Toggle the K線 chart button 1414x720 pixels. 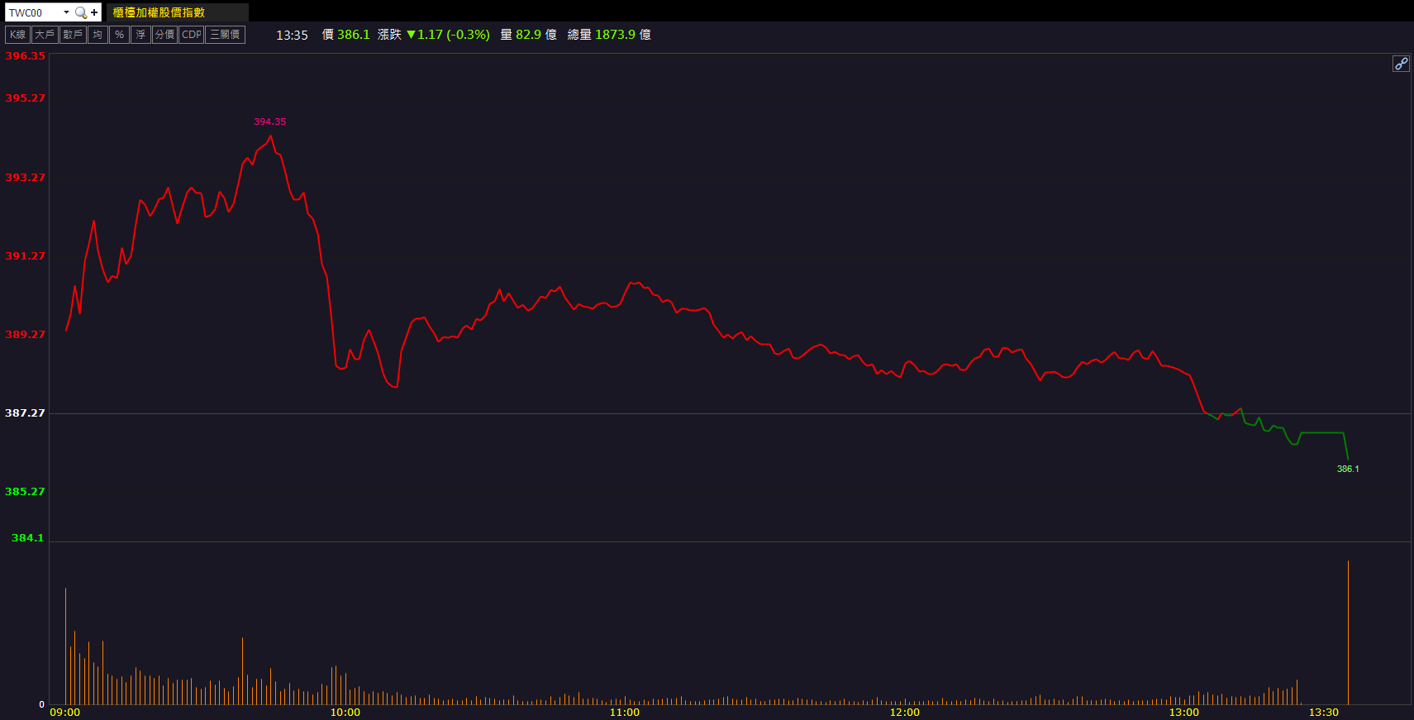click(17, 35)
